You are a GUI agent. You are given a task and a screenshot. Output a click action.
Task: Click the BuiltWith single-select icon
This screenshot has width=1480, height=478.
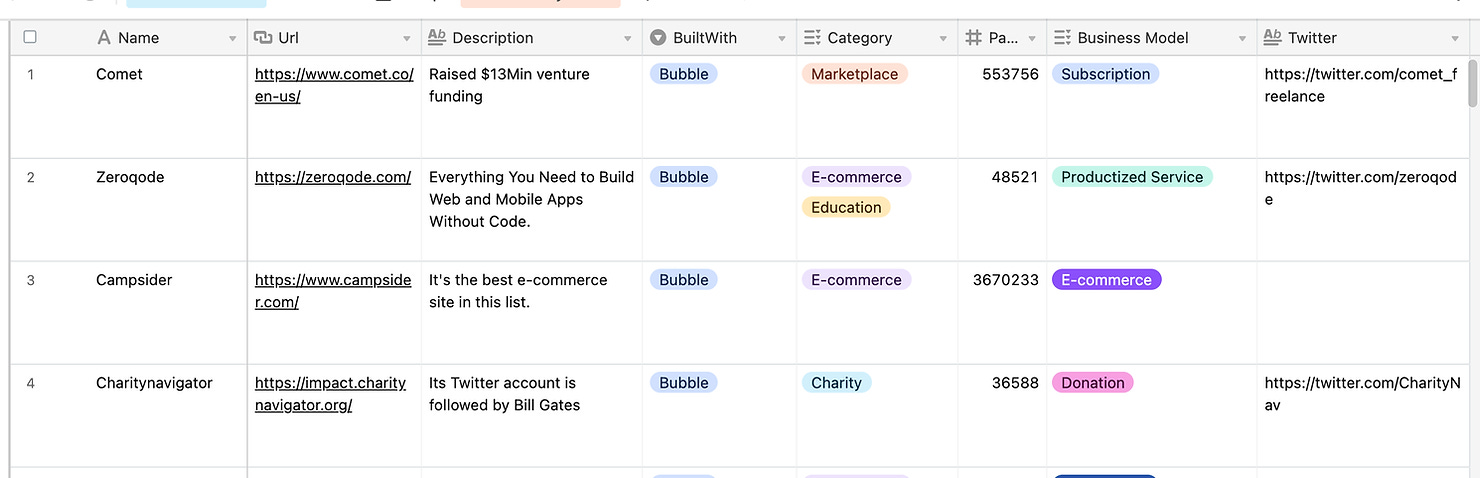pyautogui.click(x=658, y=38)
